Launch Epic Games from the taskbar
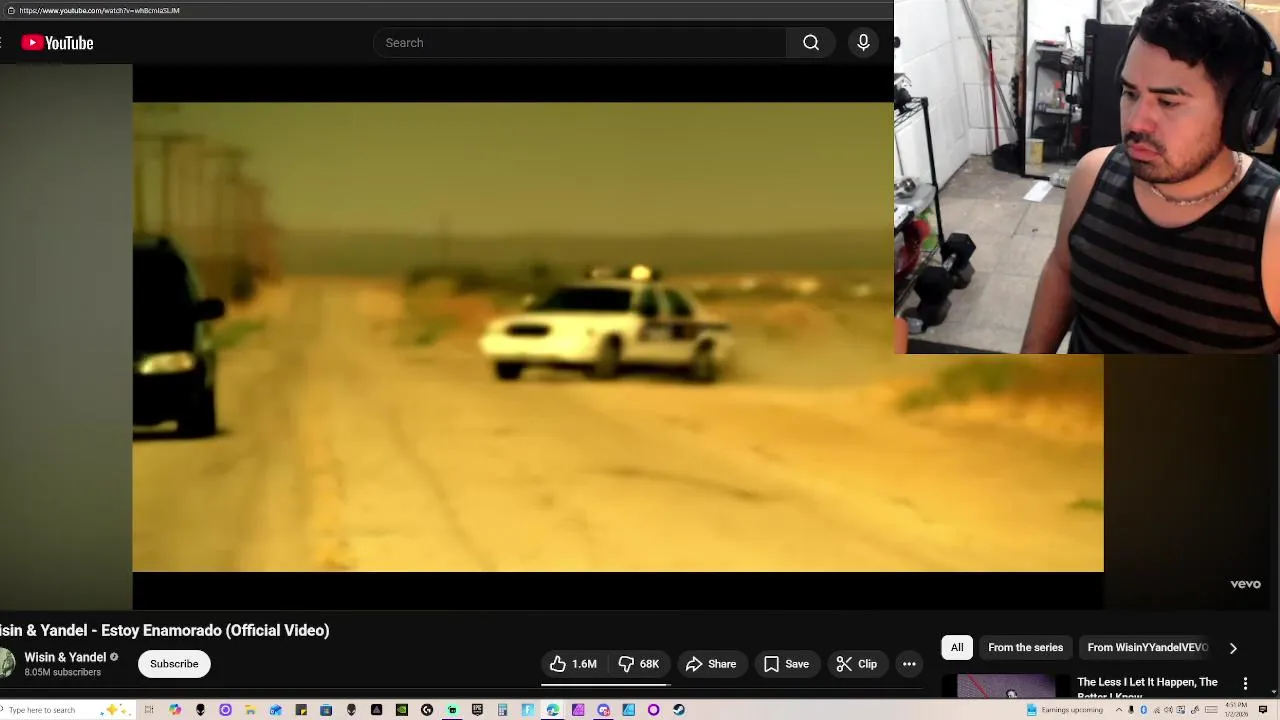Image resolution: width=1280 pixels, height=720 pixels. (477, 710)
